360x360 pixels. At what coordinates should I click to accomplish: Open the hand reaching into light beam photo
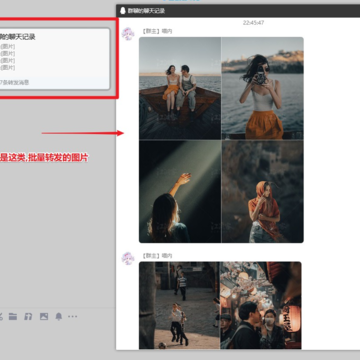(x=180, y=191)
